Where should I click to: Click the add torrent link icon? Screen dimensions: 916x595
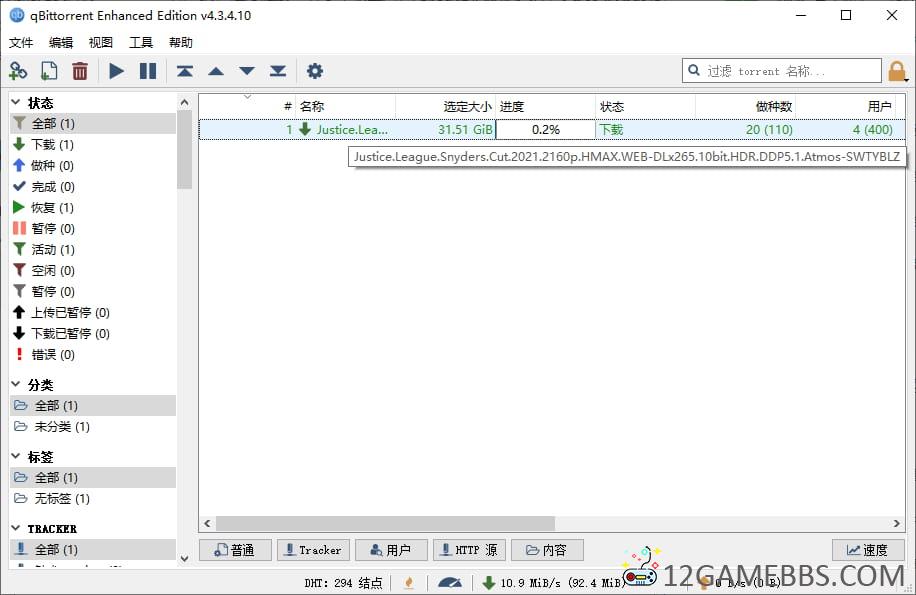(x=18, y=71)
